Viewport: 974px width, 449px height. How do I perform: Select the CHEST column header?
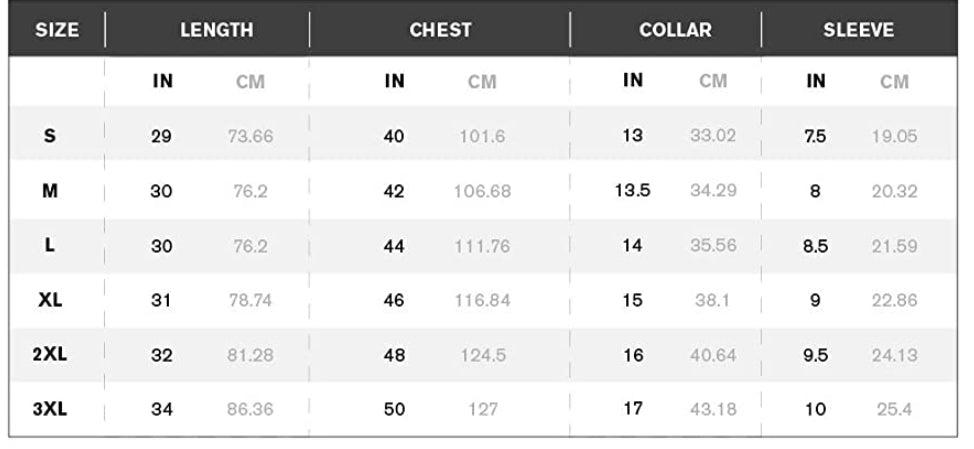(x=440, y=30)
